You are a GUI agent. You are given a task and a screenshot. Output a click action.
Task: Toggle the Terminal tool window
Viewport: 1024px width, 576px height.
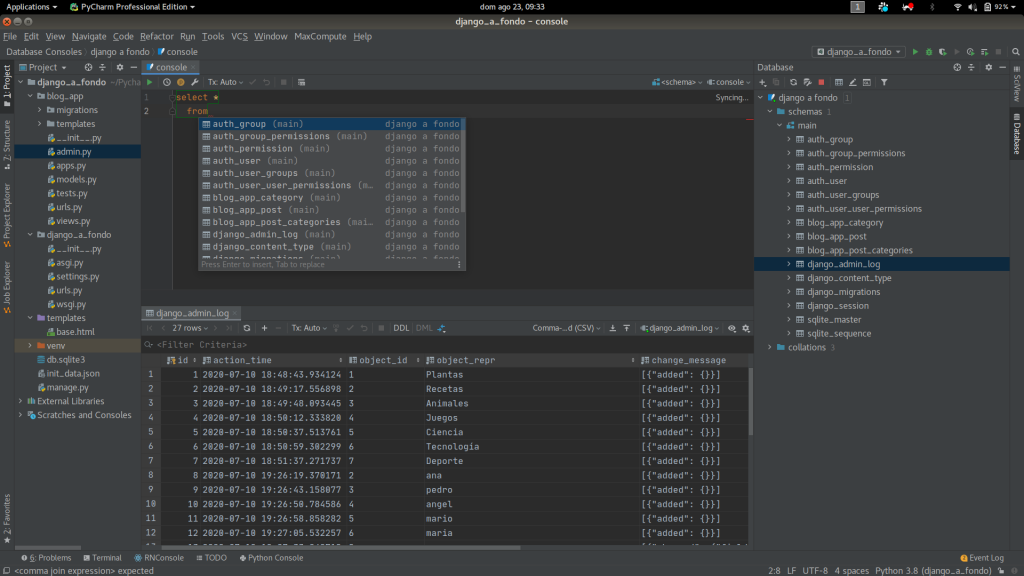click(103, 558)
